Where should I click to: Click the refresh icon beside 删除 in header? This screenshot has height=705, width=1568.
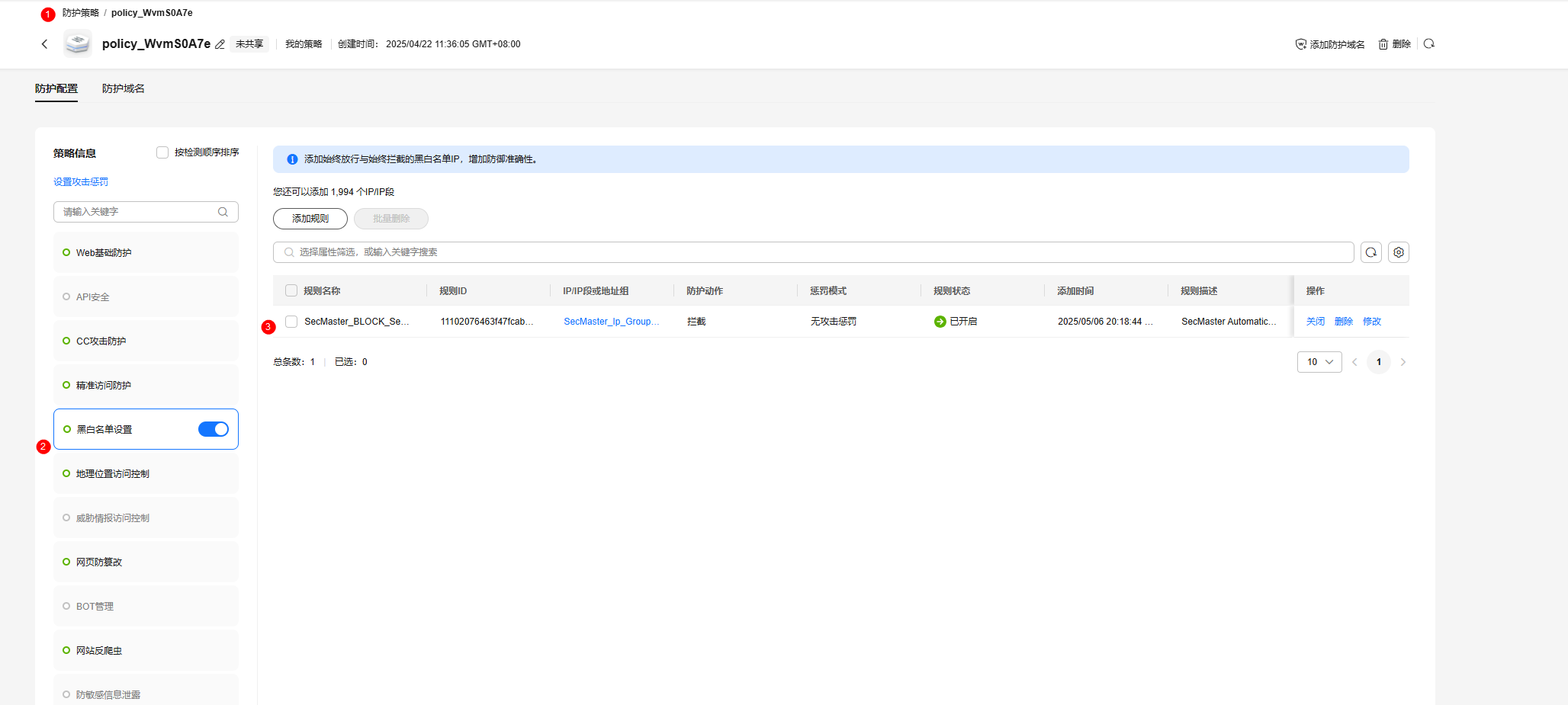coord(1429,44)
